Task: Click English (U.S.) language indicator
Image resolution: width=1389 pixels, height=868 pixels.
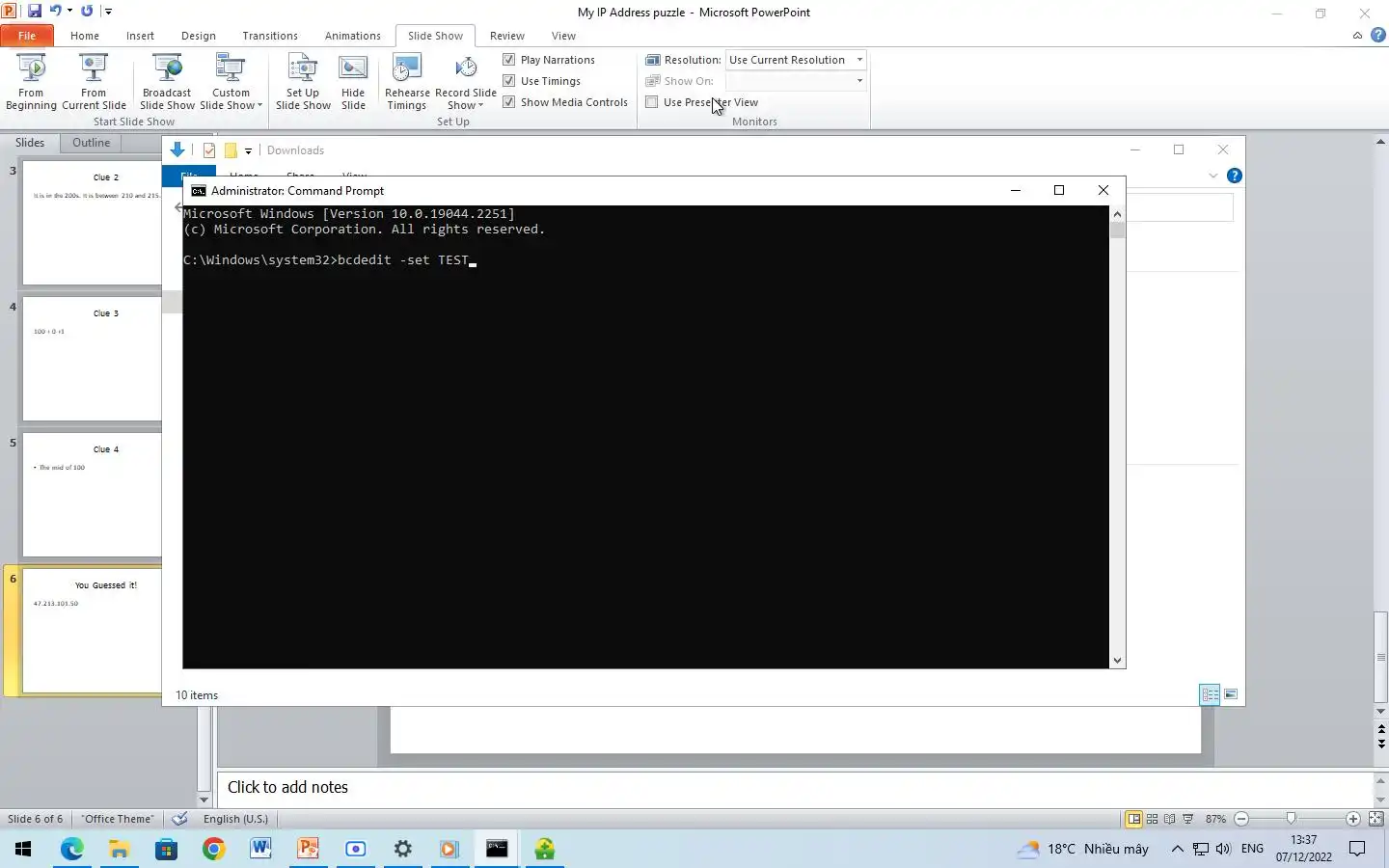Action: (x=235, y=819)
